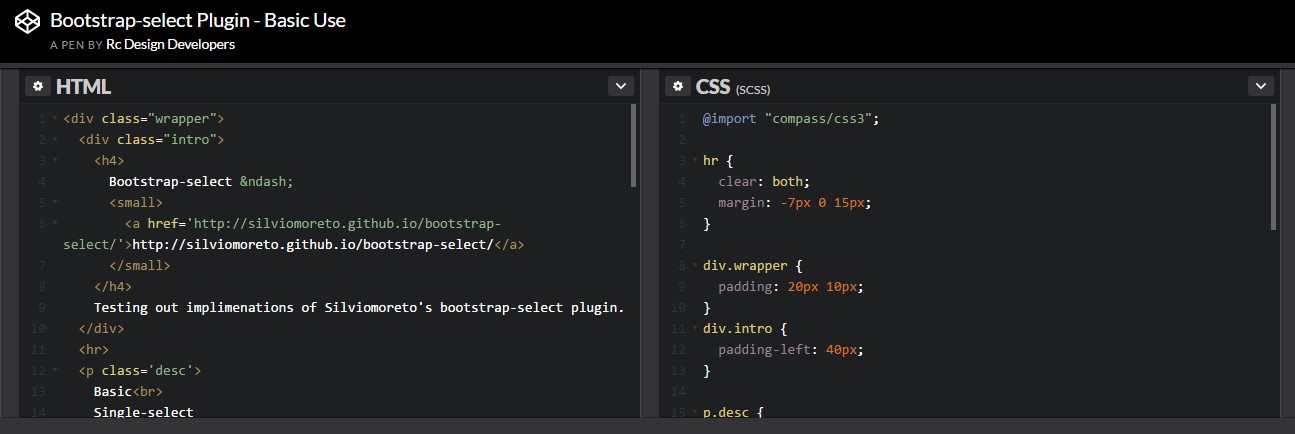
Task: Click the HTML panel title label
Action: click(83, 87)
